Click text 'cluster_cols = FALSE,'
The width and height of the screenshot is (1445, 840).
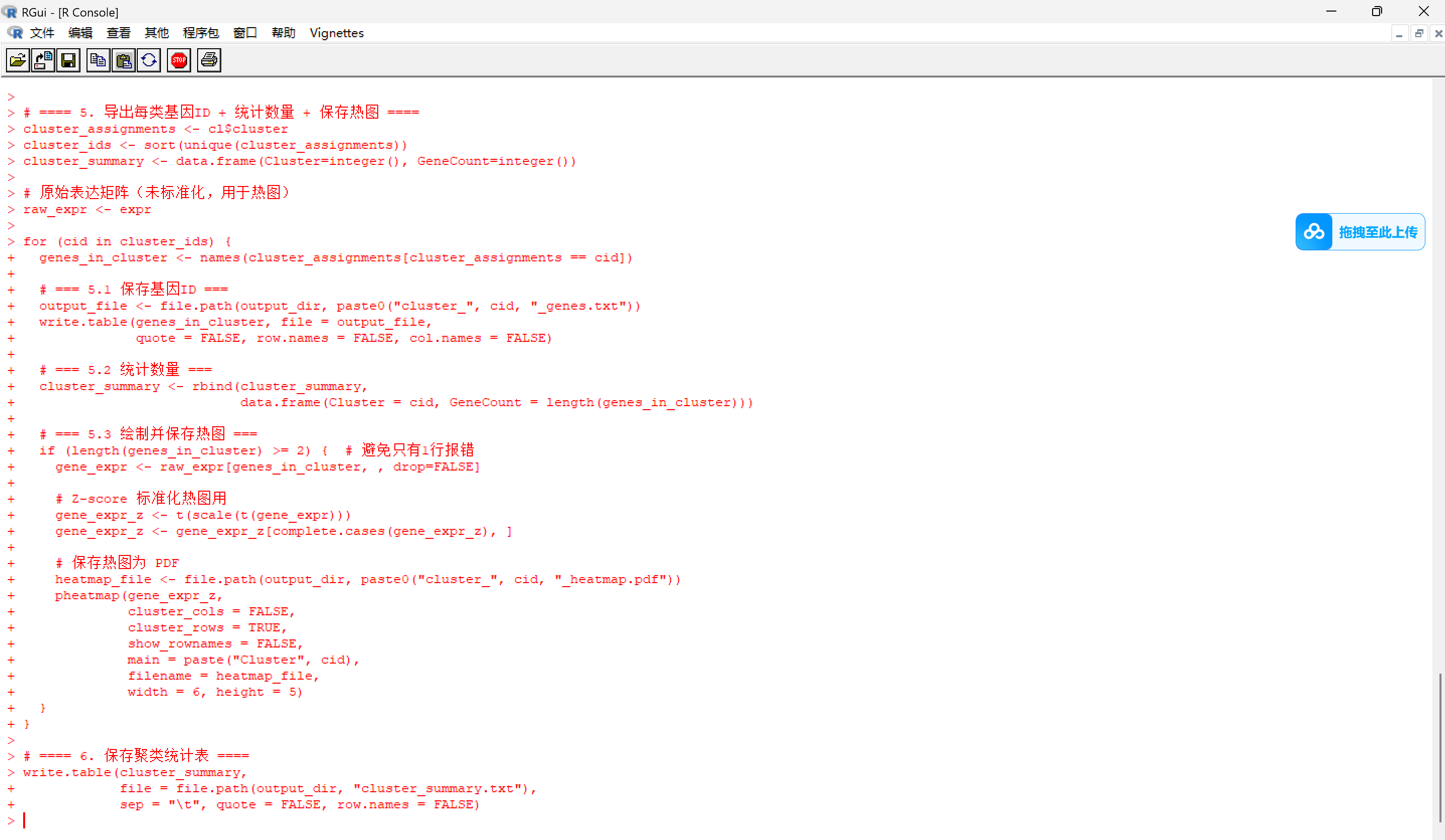(211, 611)
